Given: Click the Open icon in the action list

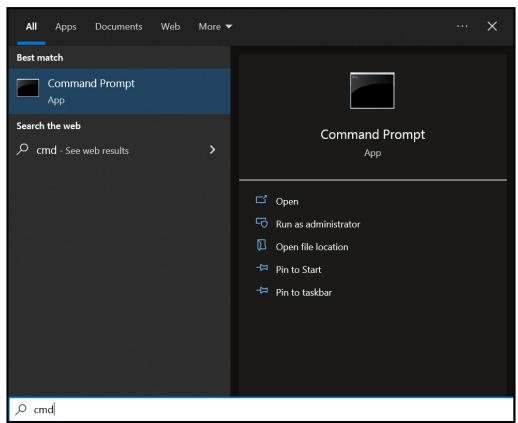Looking at the screenshot, I should click(261, 200).
